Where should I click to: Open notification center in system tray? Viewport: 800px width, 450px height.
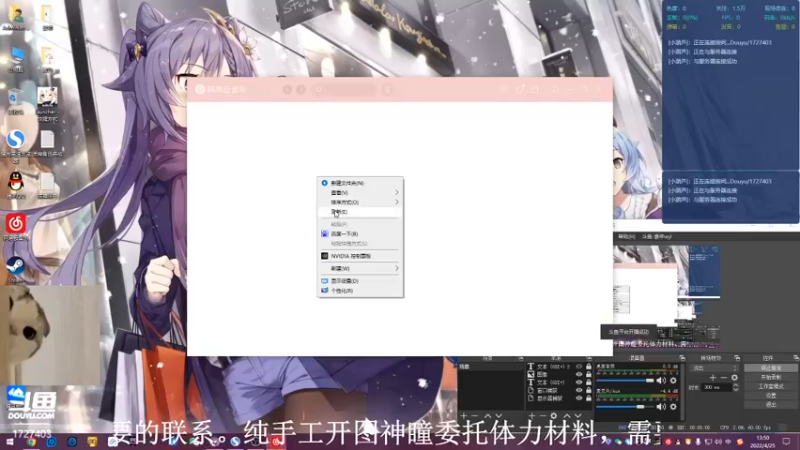786,441
